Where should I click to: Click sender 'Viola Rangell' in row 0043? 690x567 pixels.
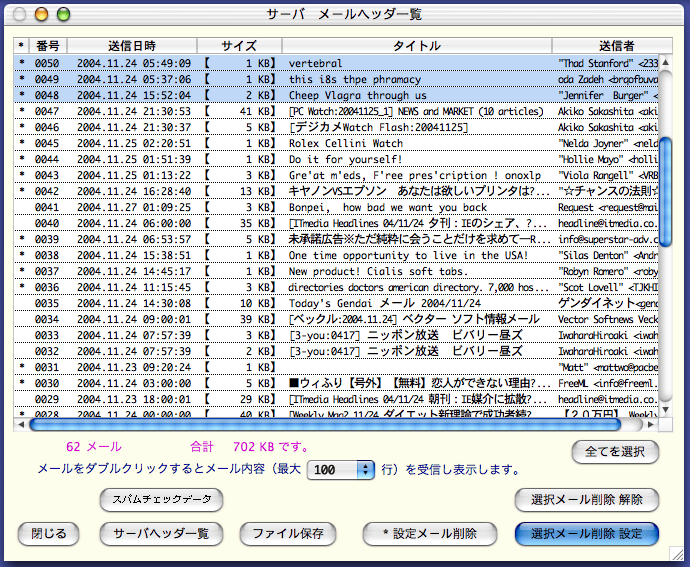[x=596, y=175]
